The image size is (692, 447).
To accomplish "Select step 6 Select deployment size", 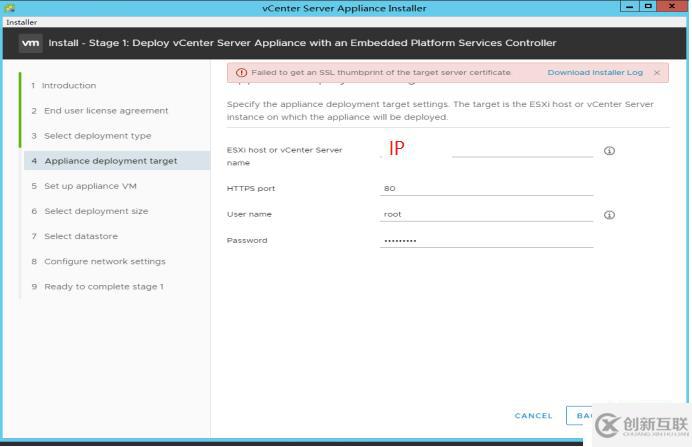I will click(90, 211).
